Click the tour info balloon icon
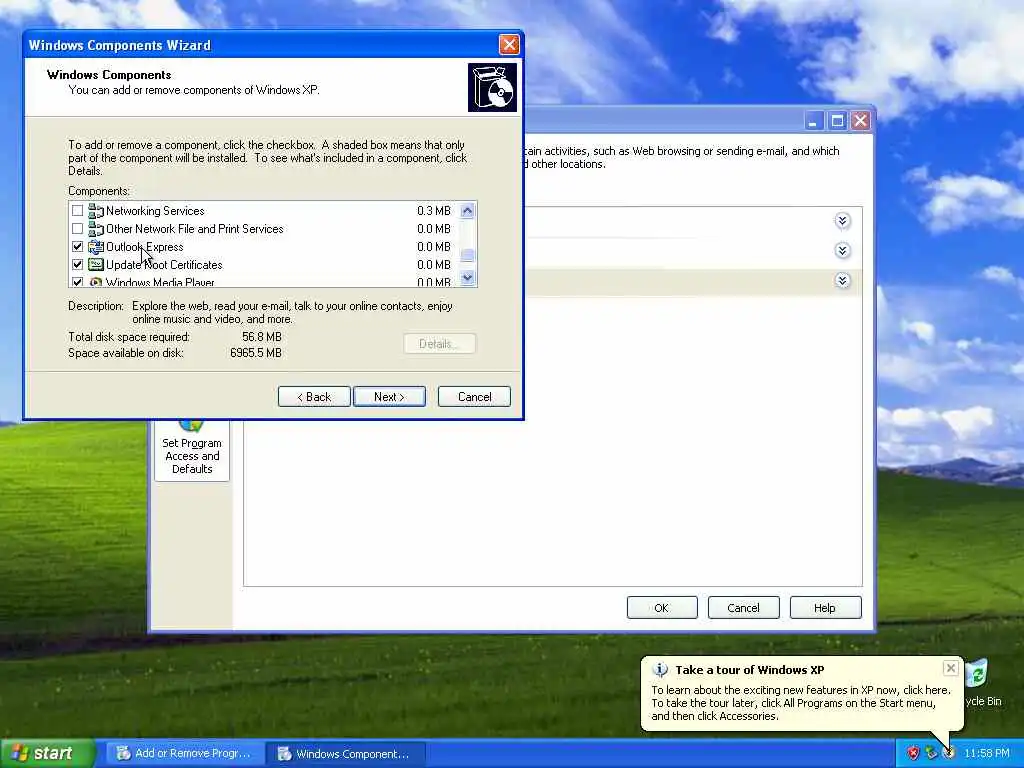 click(x=660, y=669)
